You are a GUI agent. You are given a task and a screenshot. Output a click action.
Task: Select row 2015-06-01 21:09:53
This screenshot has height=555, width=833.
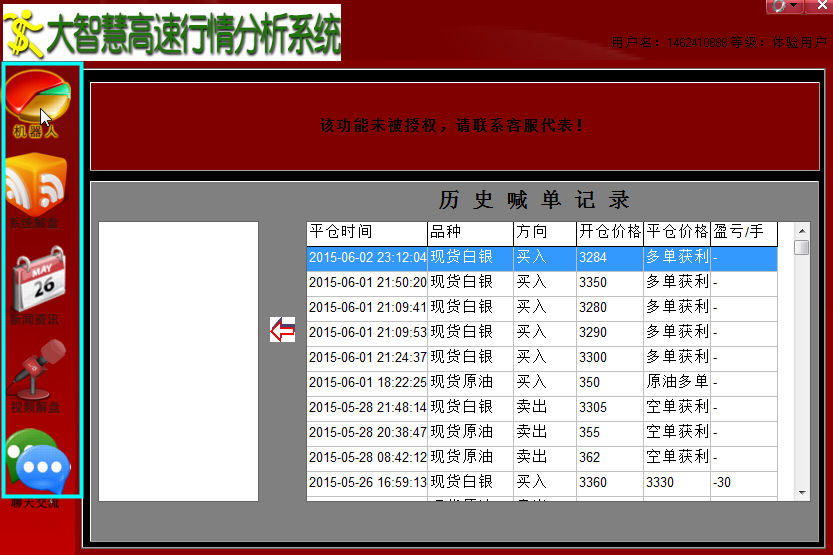pyautogui.click(x=542, y=333)
